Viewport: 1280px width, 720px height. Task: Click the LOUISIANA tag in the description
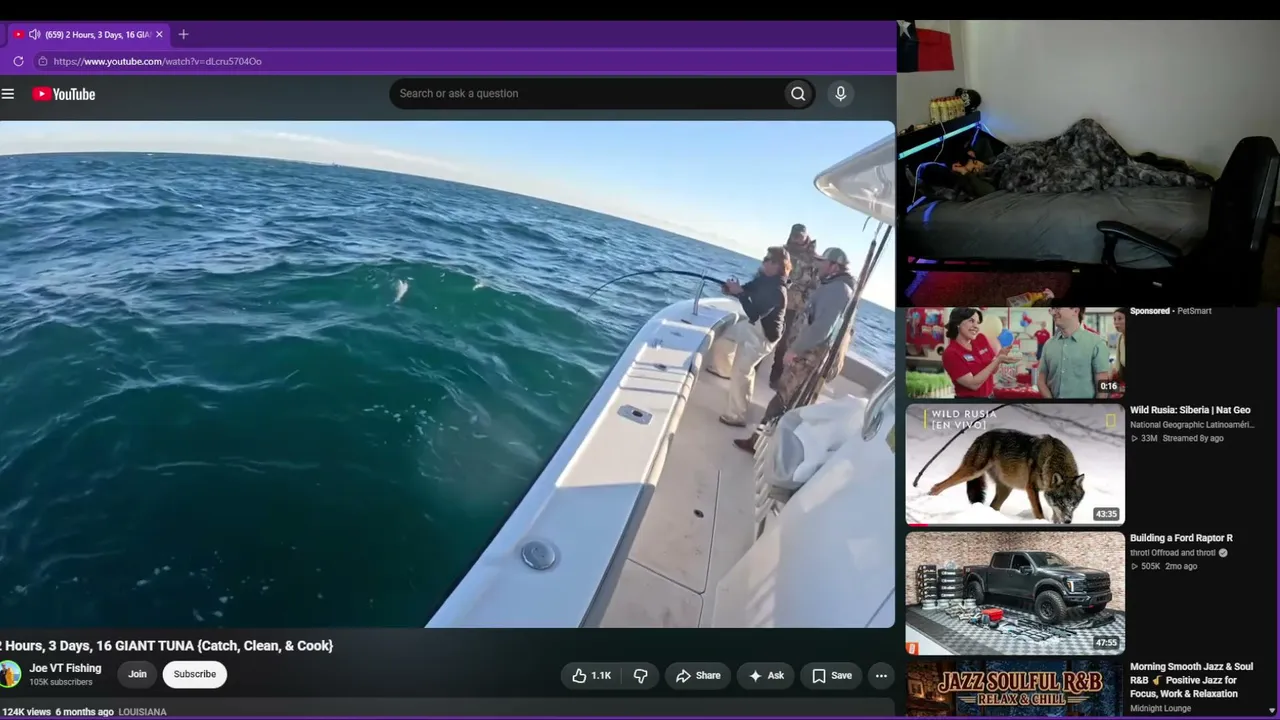coord(143,712)
